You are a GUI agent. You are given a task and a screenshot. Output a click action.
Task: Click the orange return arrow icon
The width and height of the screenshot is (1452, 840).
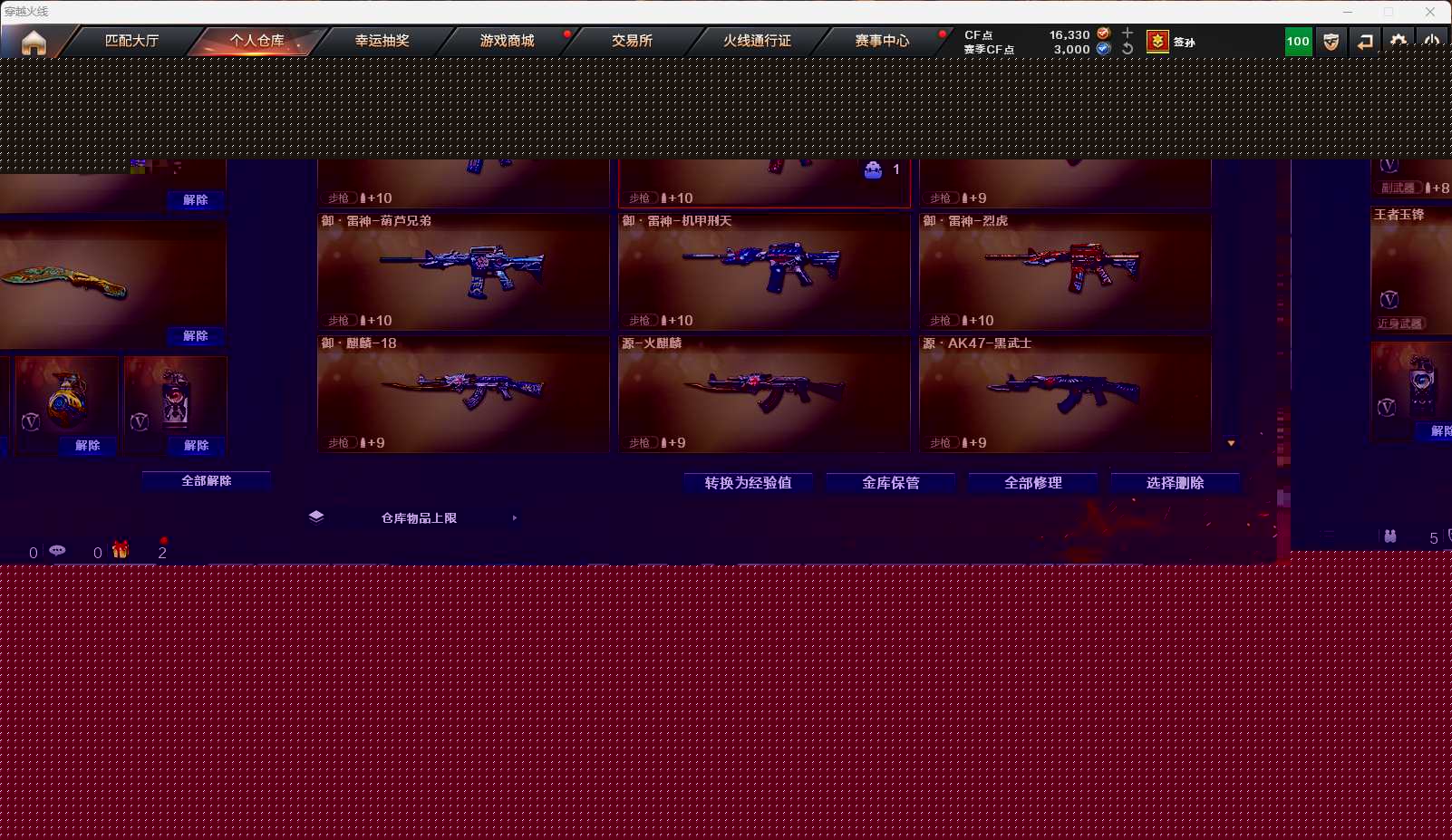[x=1365, y=41]
